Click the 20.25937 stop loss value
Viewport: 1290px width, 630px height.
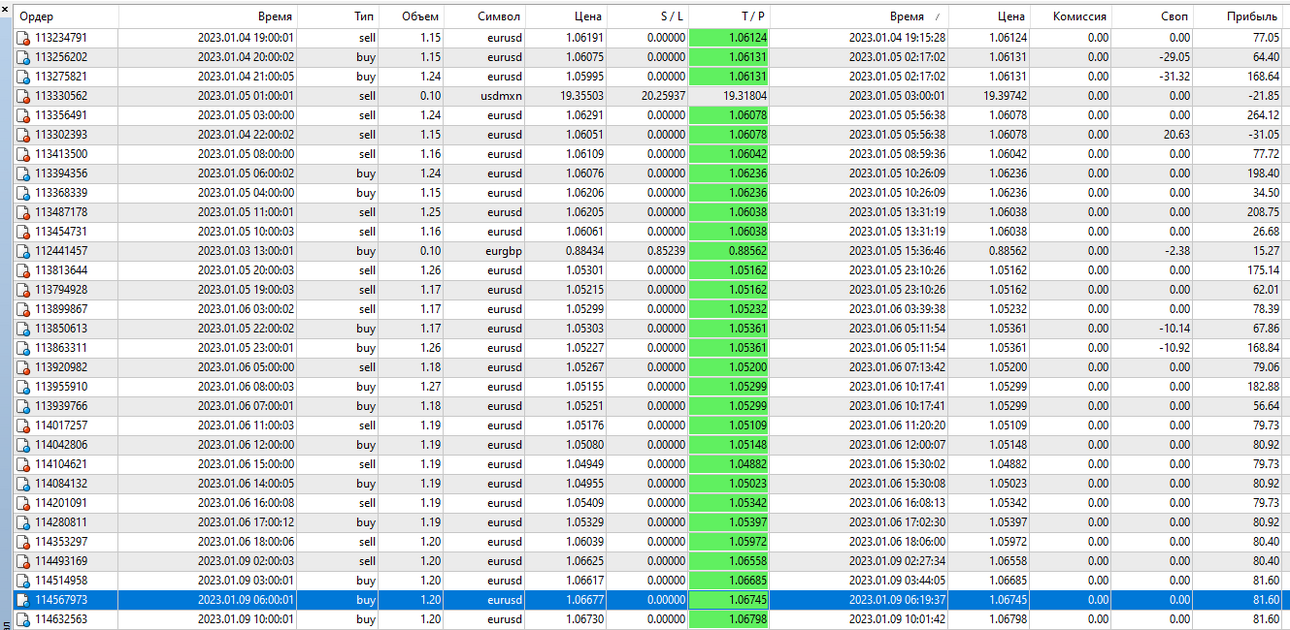point(663,96)
